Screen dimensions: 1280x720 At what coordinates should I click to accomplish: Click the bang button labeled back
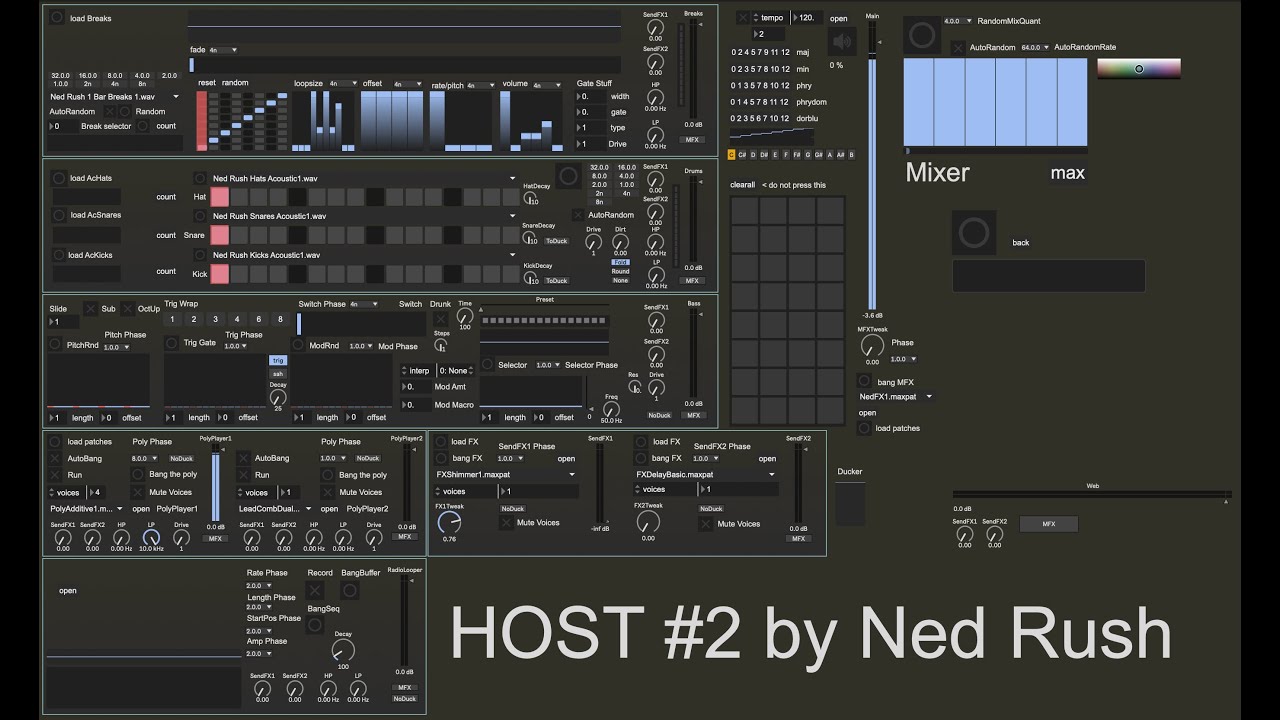coord(974,233)
